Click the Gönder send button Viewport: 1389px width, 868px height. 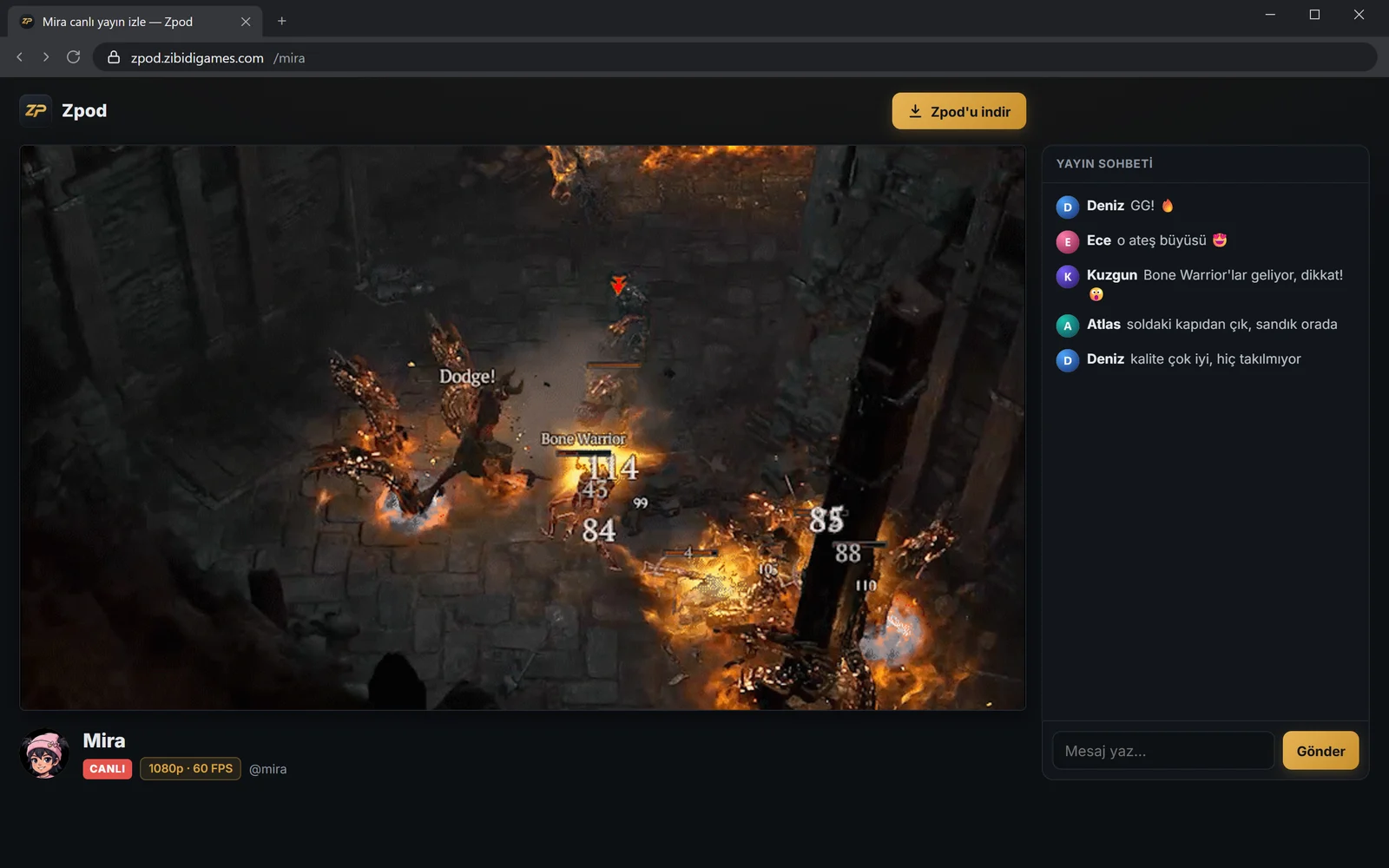(1320, 751)
